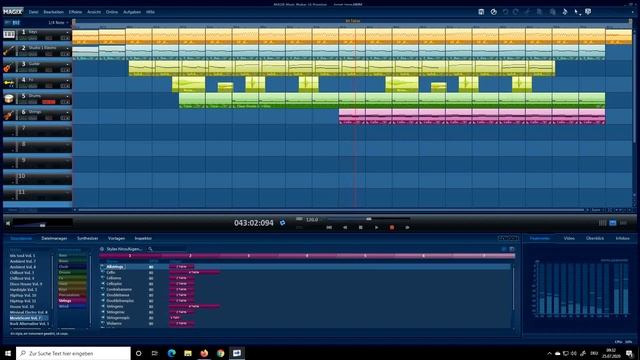The width and height of the screenshot is (640, 360).
Task: Click the Catooh button
Action: point(508,238)
